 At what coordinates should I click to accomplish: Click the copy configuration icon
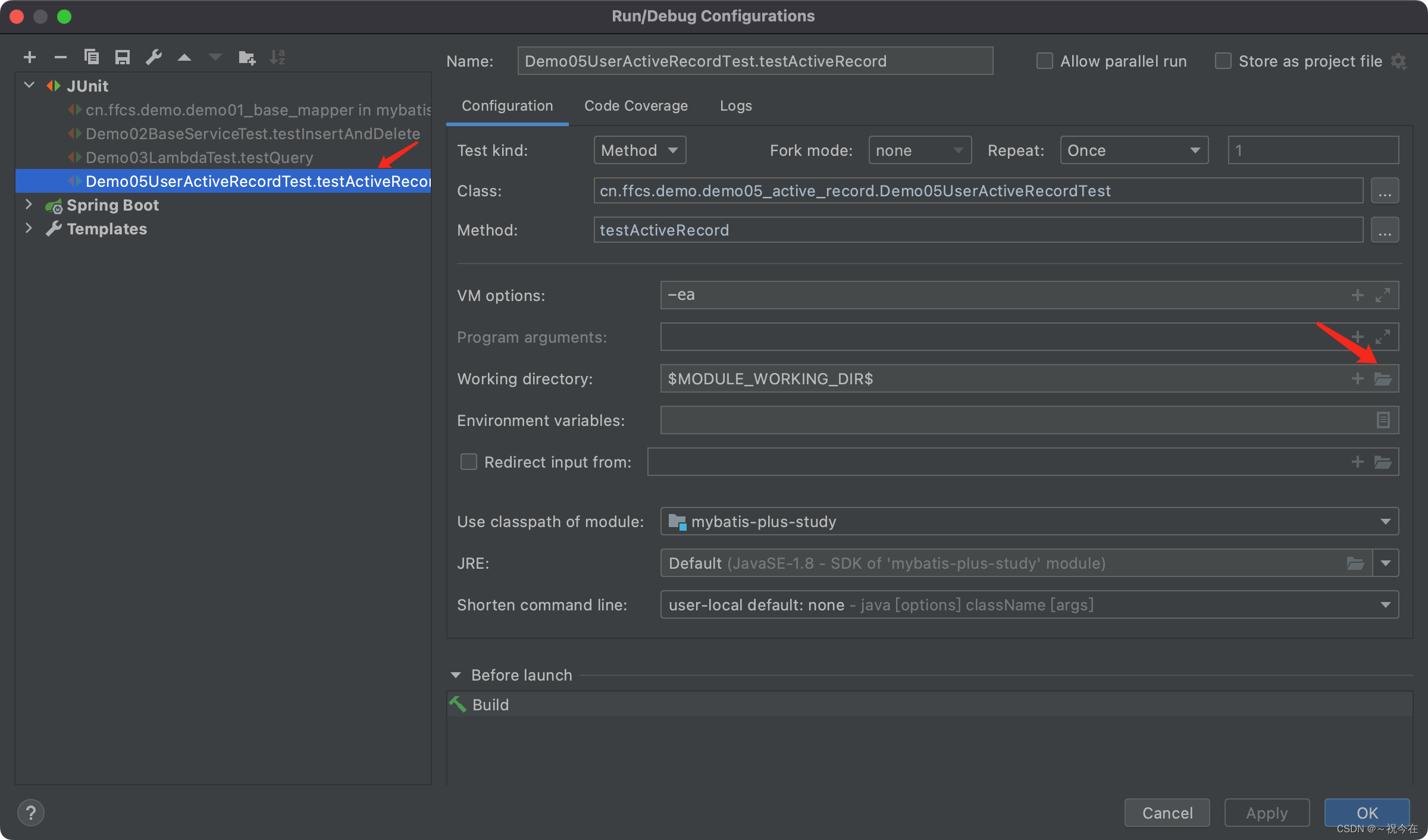point(92,57)
